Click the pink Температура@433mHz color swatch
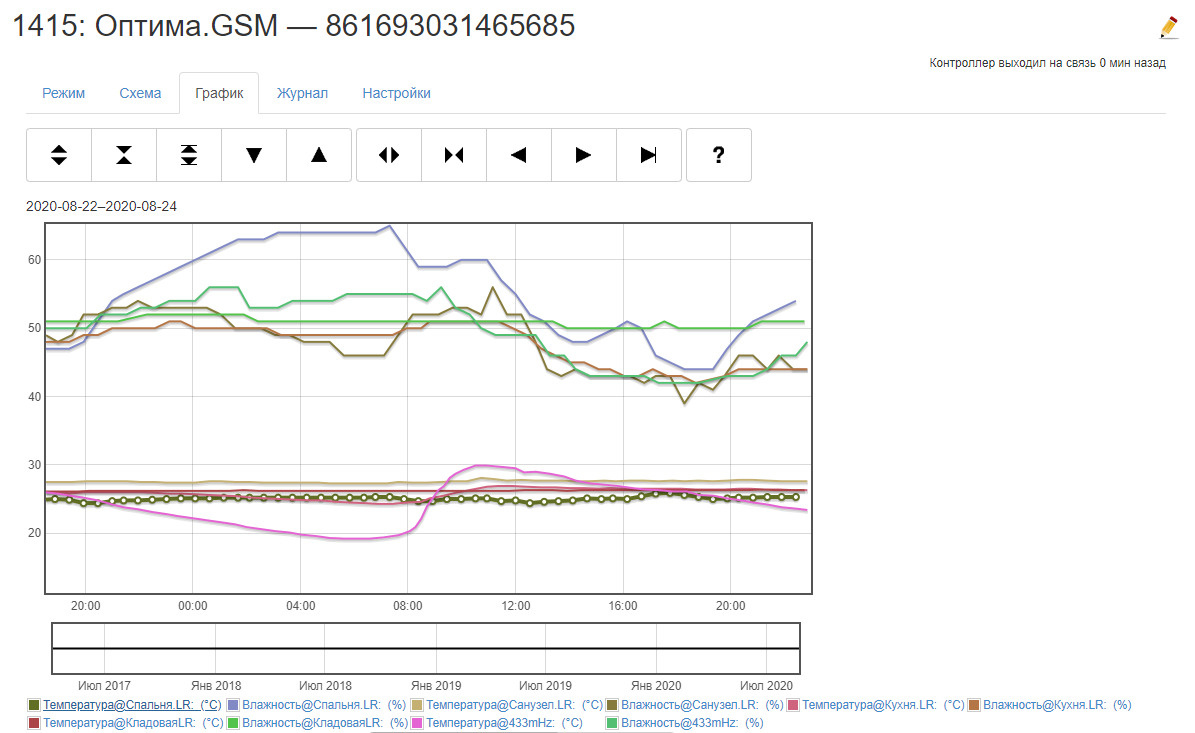Screen dimensions: 1195x733 417,722
